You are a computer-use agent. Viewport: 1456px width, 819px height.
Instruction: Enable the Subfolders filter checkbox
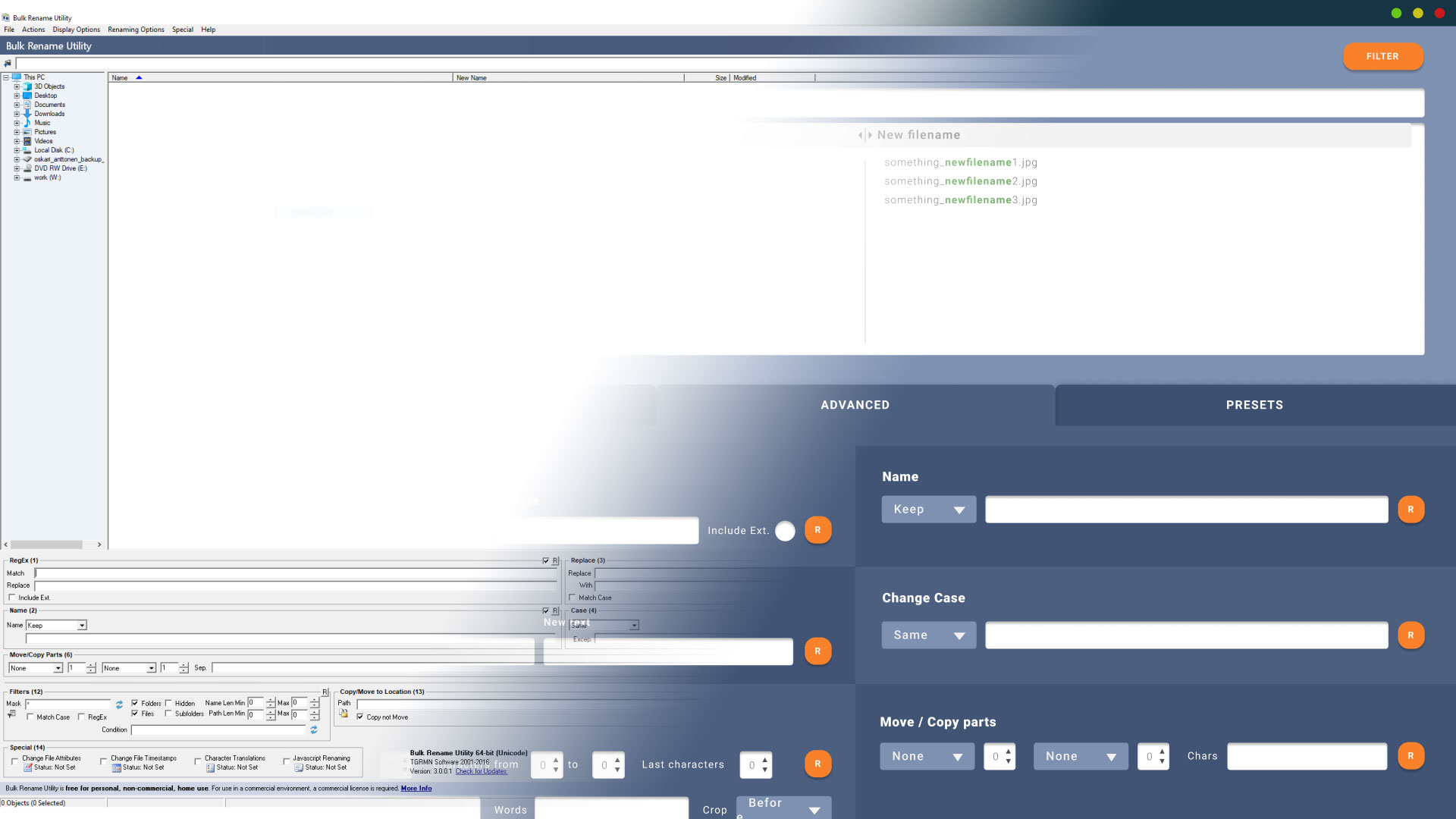pyautogui.click(x=168, y=713)
